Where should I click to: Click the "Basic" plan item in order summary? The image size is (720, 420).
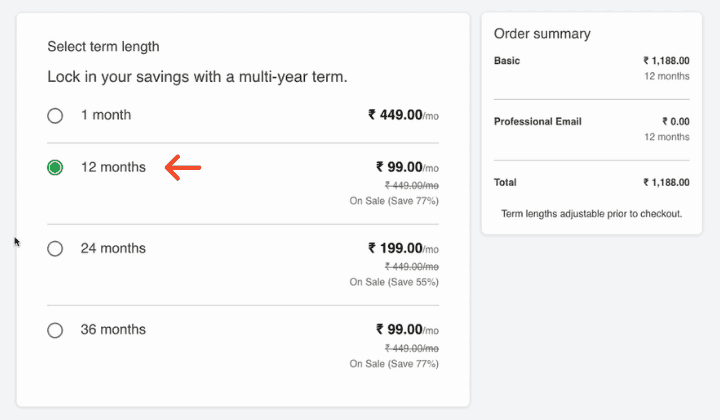507,61
